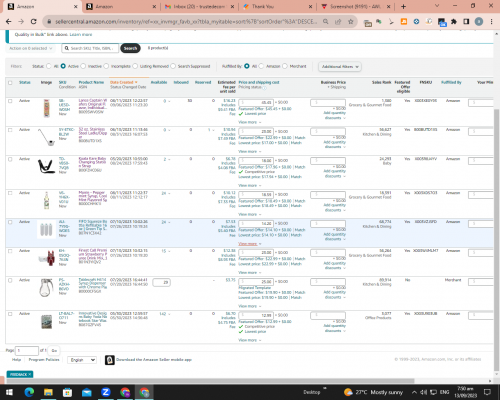Open the Chrome three-dot menu
This screenshot has width=500, height=400.
[x=491, y=22]
